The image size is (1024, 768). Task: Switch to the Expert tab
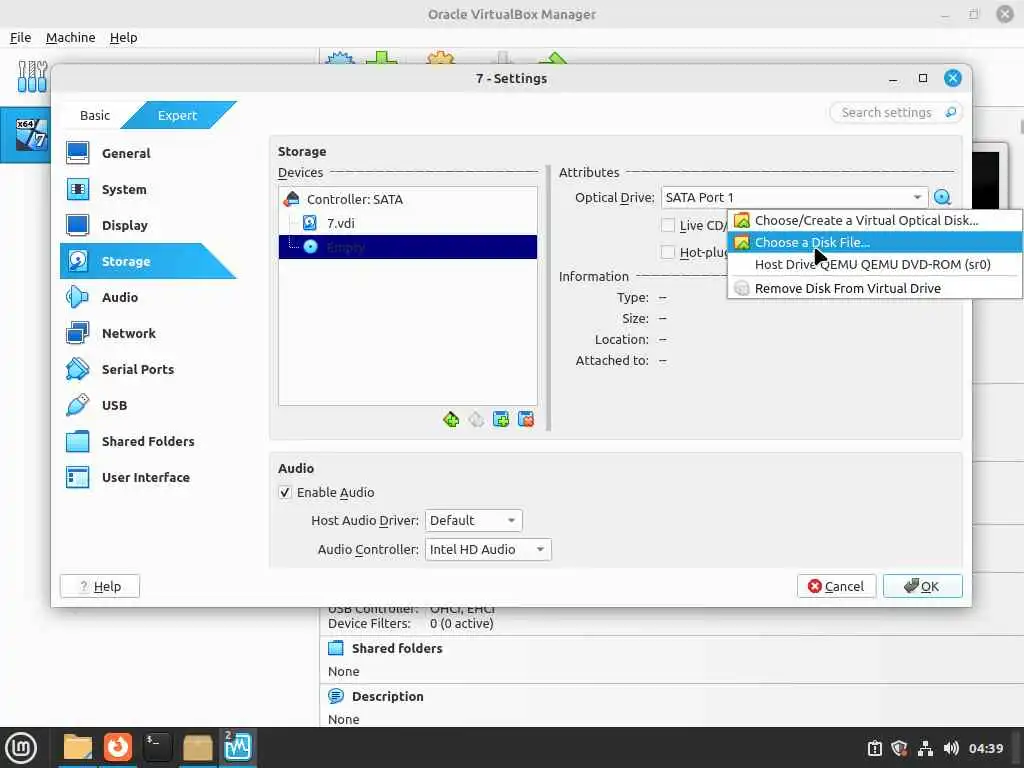coord(177,116)
